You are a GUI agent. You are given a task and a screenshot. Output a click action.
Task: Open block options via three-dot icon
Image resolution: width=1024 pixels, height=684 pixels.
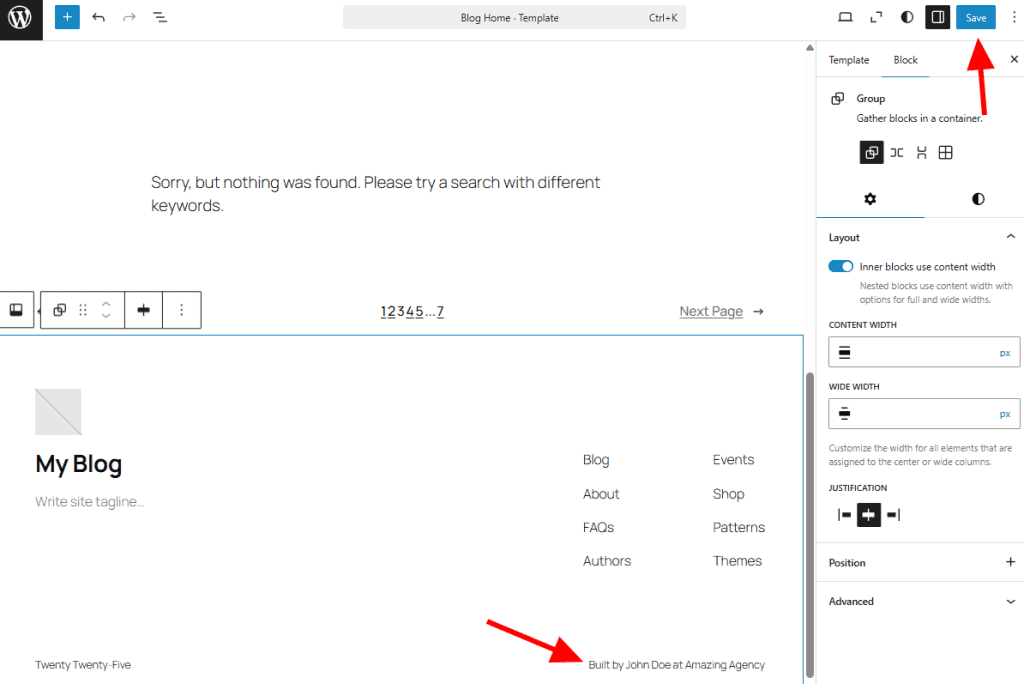point(181,310)
